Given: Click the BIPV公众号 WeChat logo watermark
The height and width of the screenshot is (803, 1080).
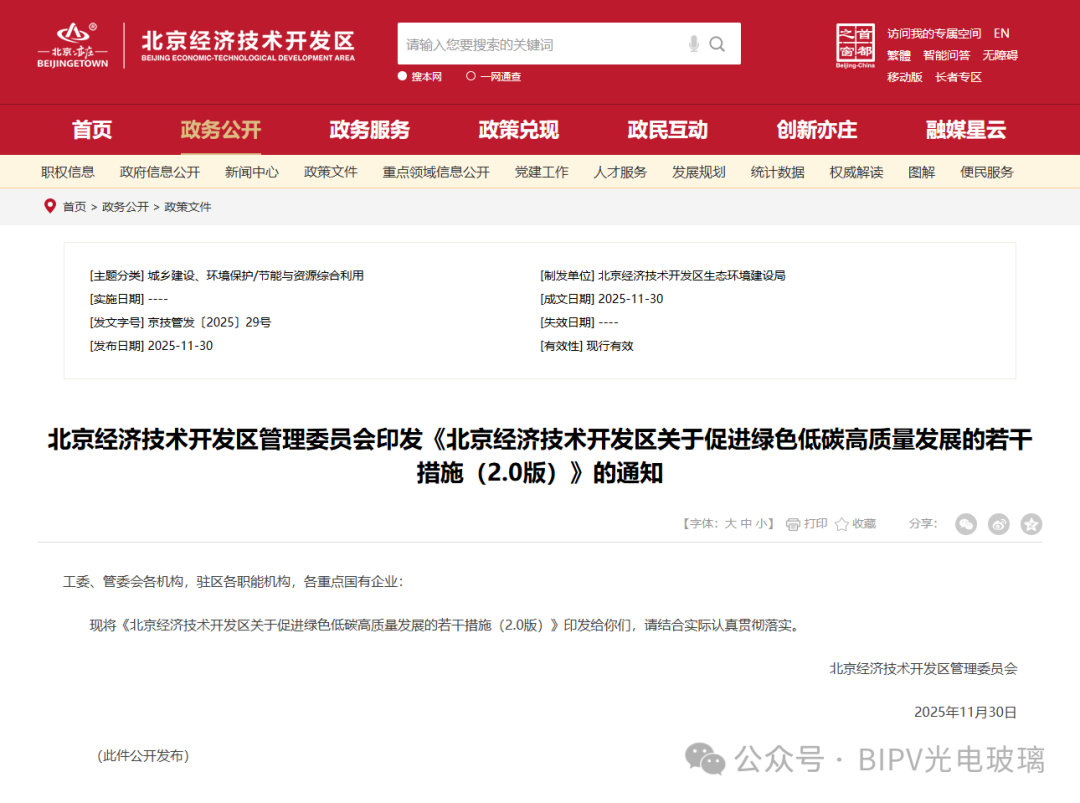Looking at the screenshot, I should 704,762.
